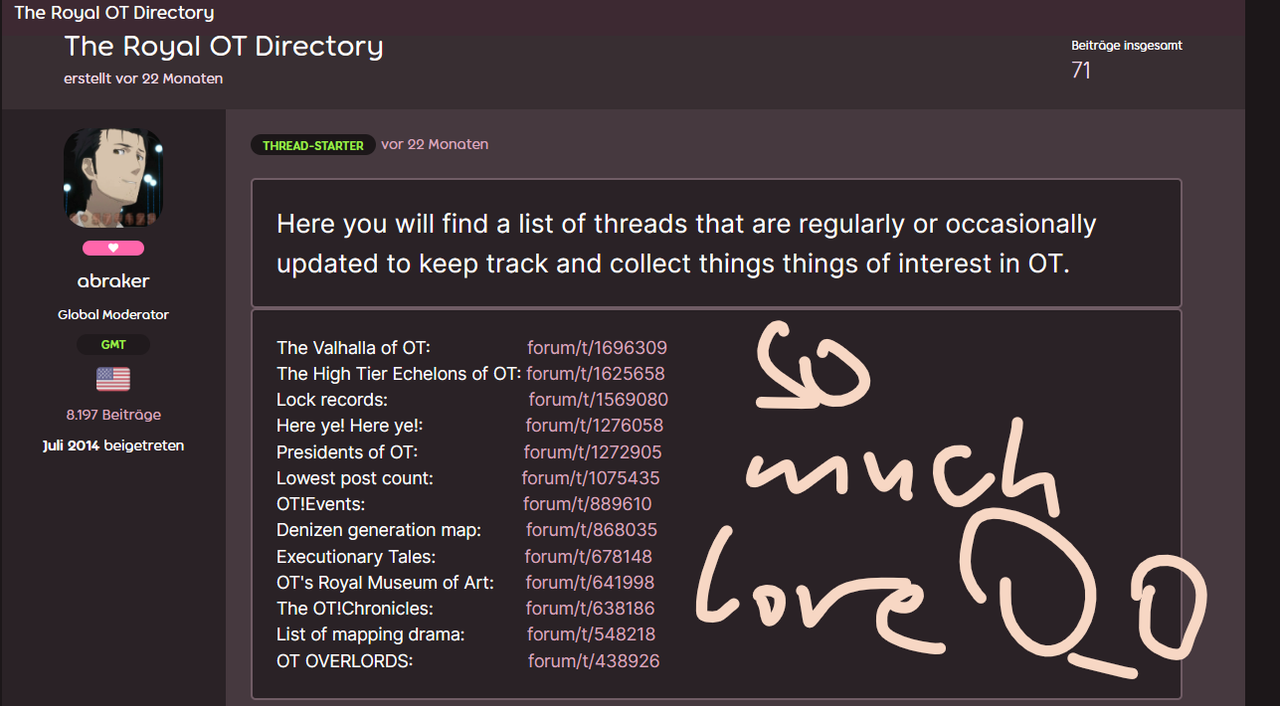Viewport: 1280px width, 706px height.
Task: Open the abraker username profile link
Action: [113, 281]
